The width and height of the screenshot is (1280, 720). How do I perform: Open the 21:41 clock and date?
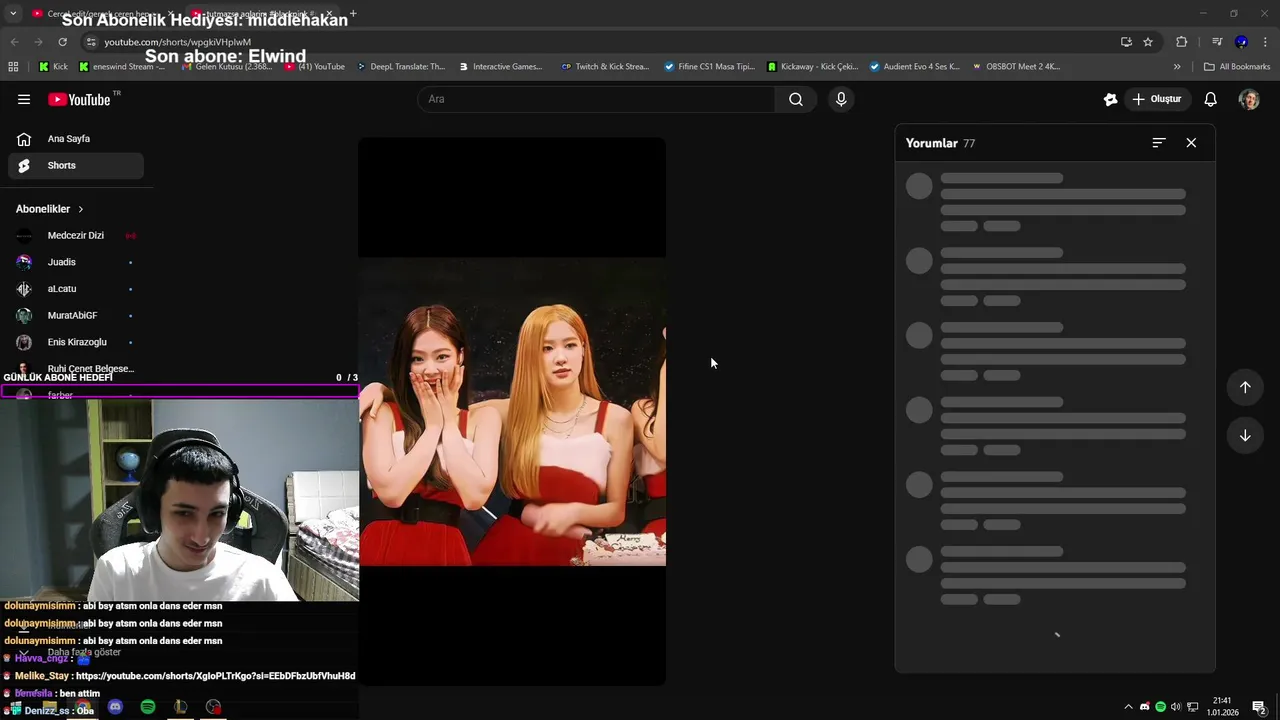[x=1222, y=707]
